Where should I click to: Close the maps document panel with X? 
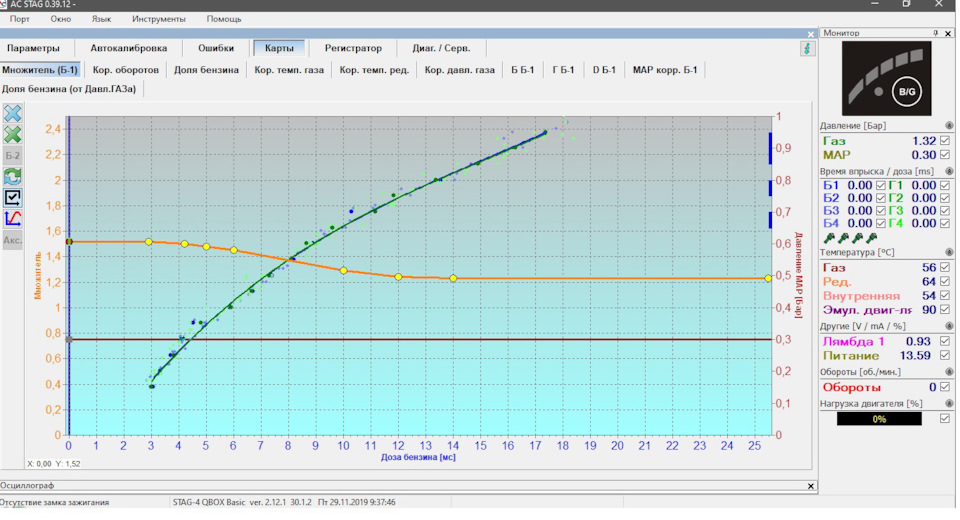pos(811,34)
